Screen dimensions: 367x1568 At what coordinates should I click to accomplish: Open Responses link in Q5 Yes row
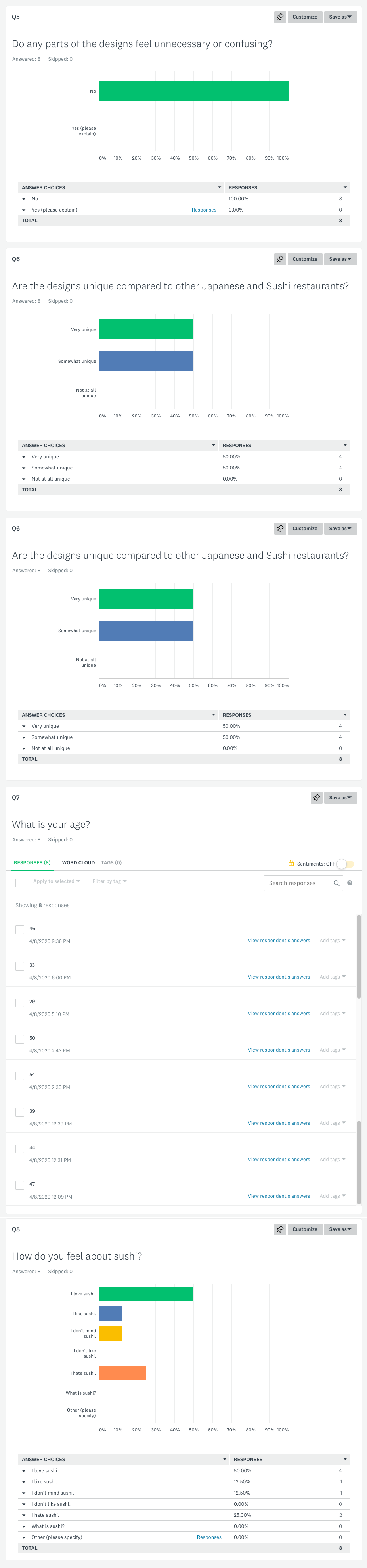click(204, 210)
